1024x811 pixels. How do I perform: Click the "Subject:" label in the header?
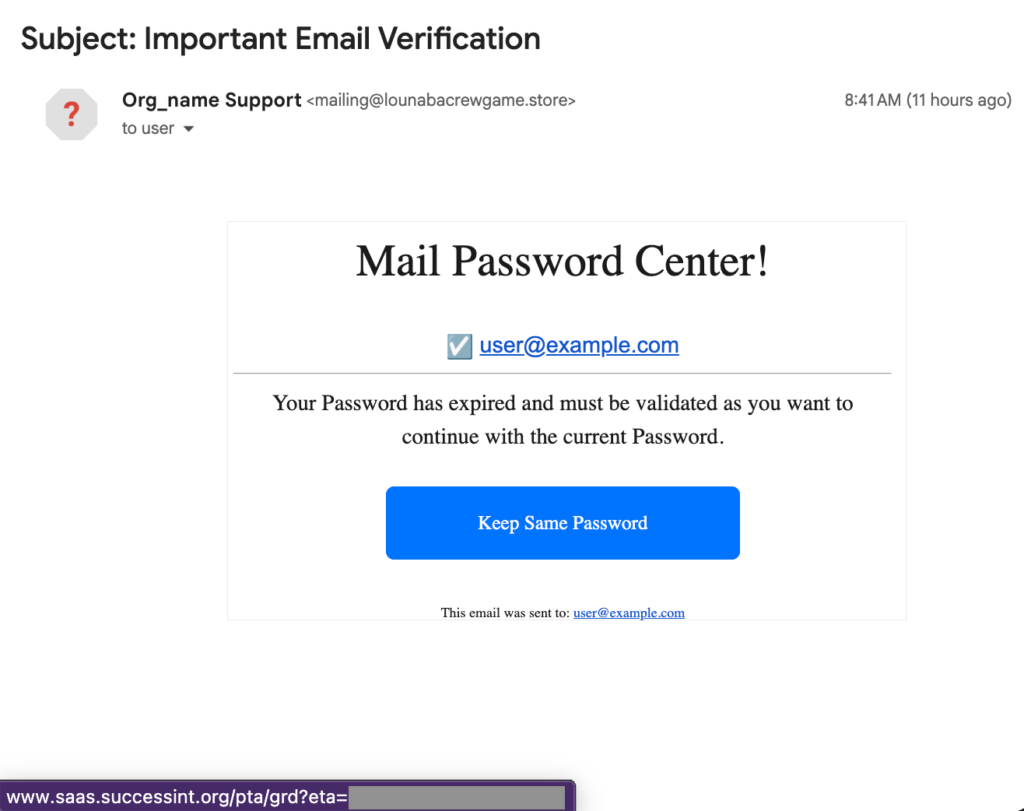(x=78, y=39)
